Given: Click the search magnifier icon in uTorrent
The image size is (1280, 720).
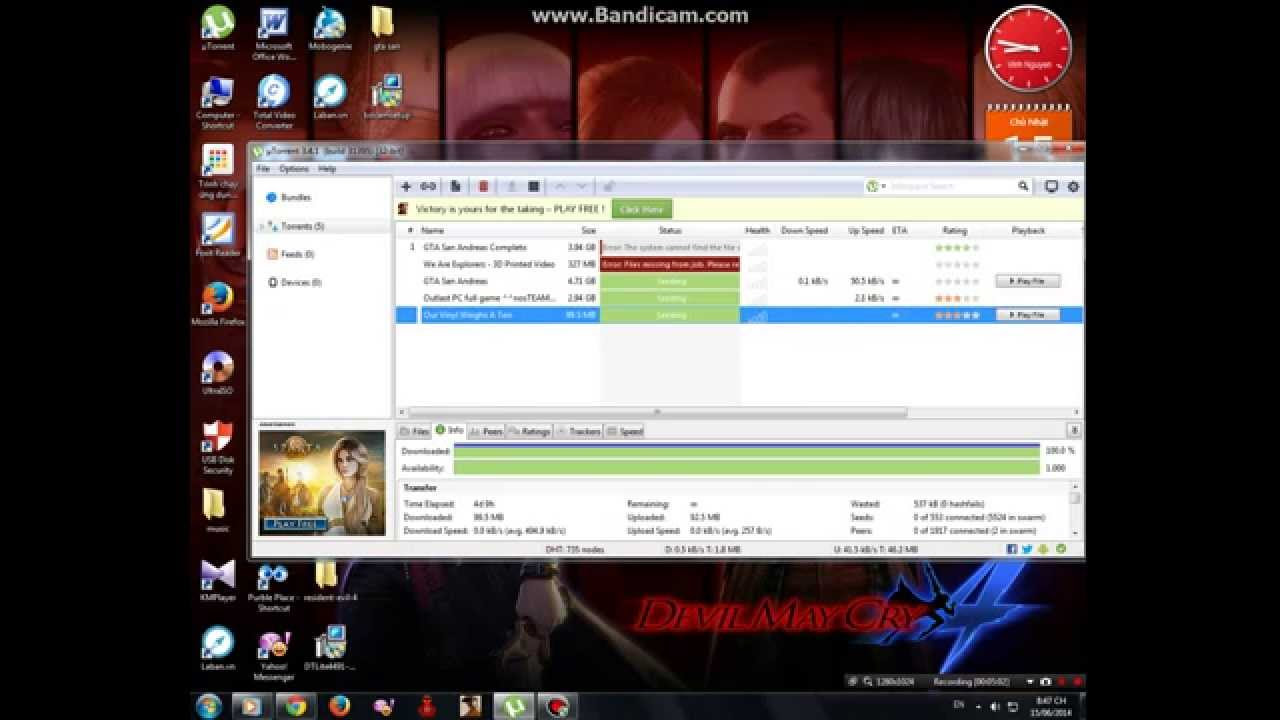Looking at the screenshot, I should (x=1023, y=186).
